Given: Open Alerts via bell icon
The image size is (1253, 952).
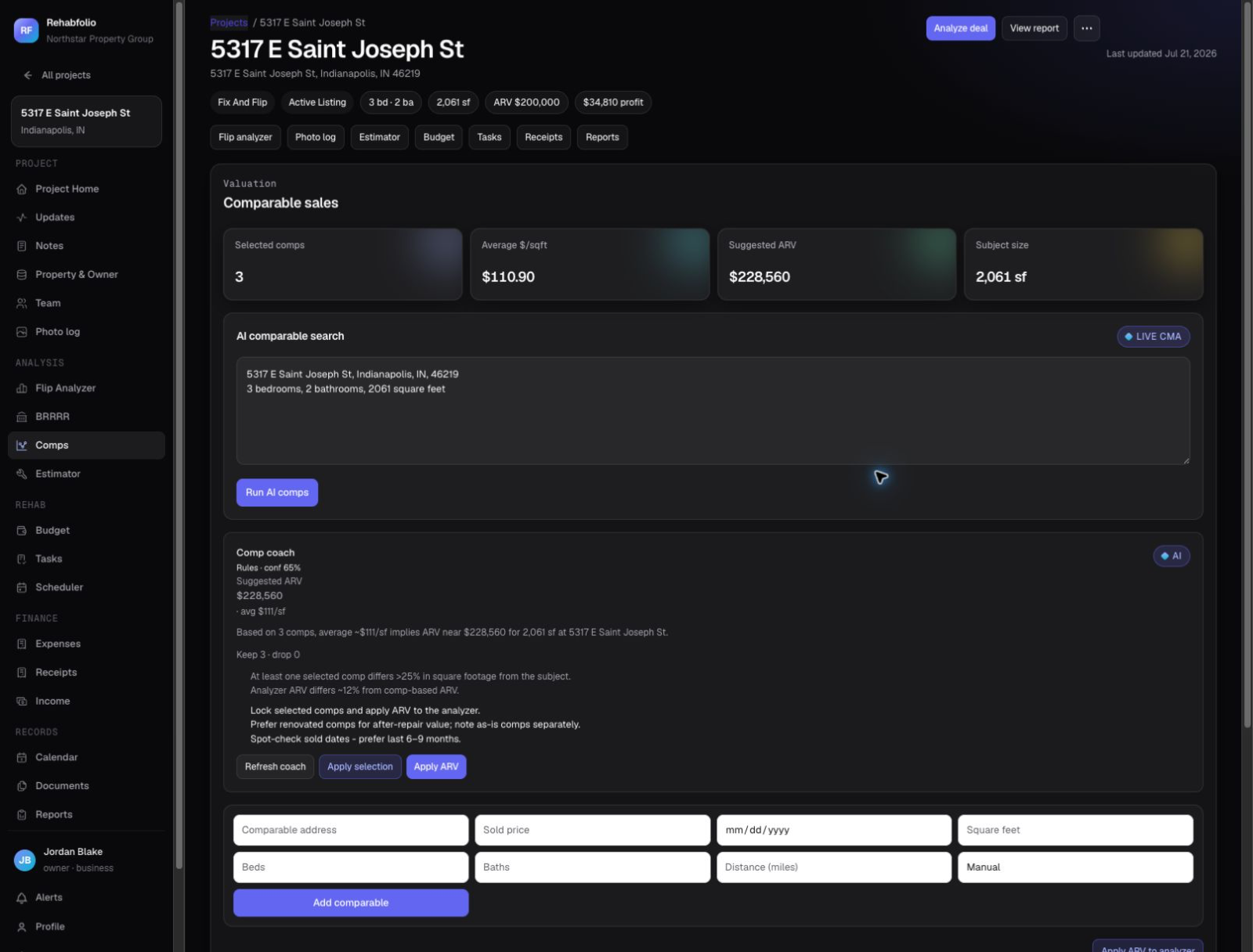Looking at the screenshot, I should coord(22,898).
